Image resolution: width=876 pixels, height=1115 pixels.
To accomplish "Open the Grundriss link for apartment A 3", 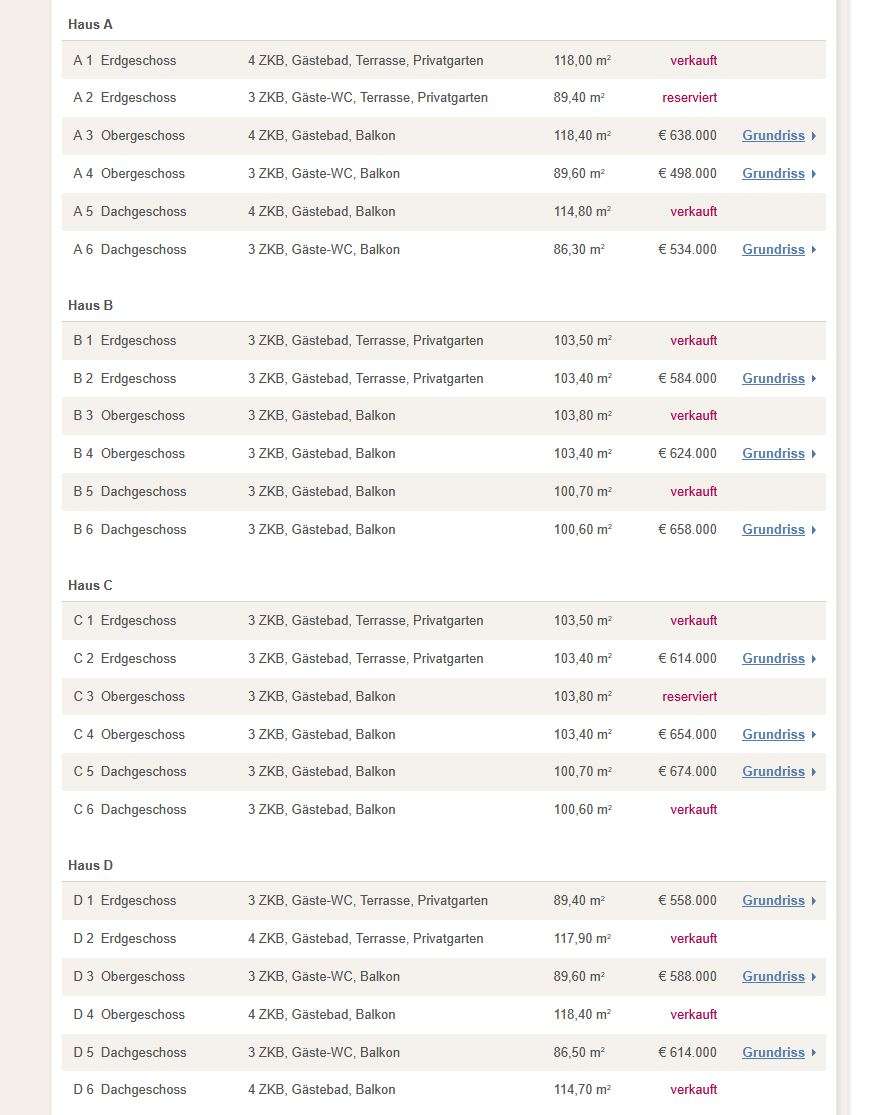I will point(773,136).
